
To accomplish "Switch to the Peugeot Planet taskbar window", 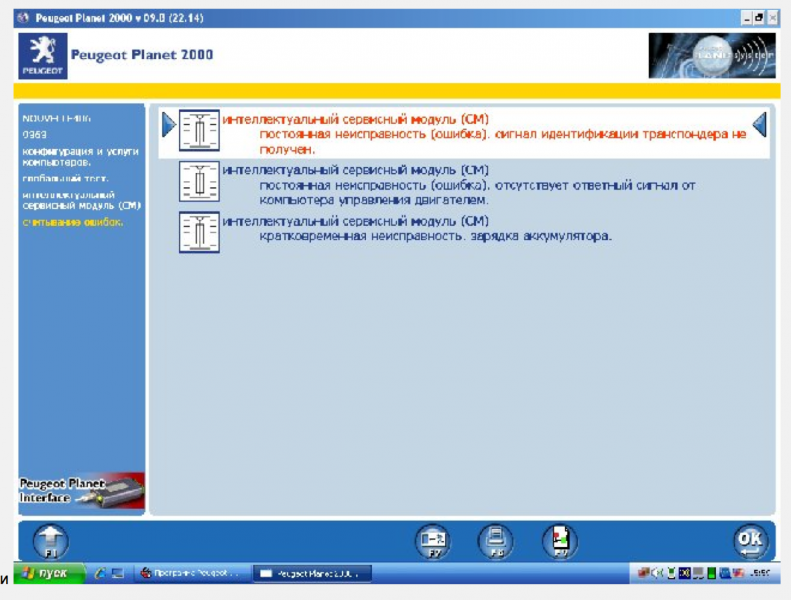I will tap(310, 573).
